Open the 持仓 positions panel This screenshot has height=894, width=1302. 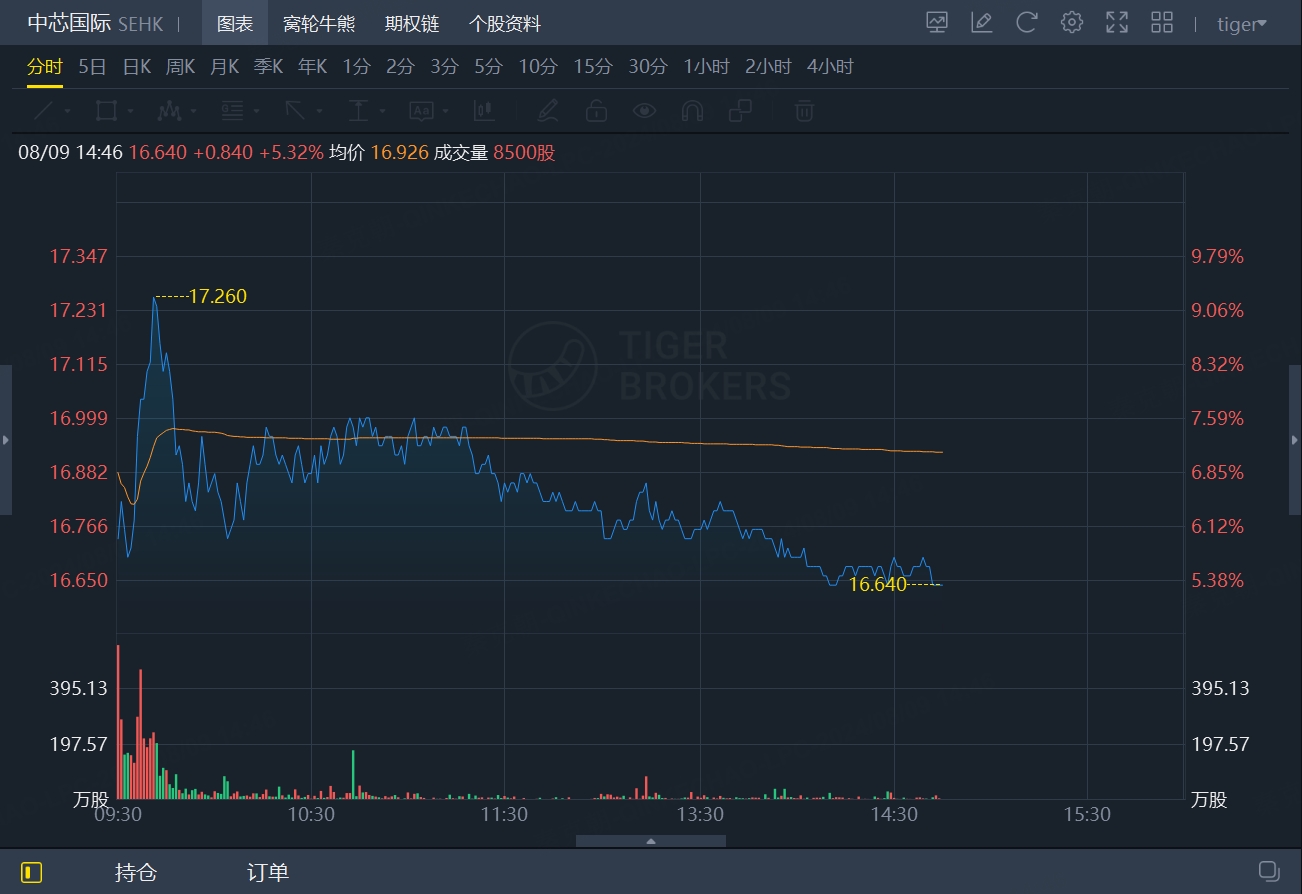[x=136, y=872]
